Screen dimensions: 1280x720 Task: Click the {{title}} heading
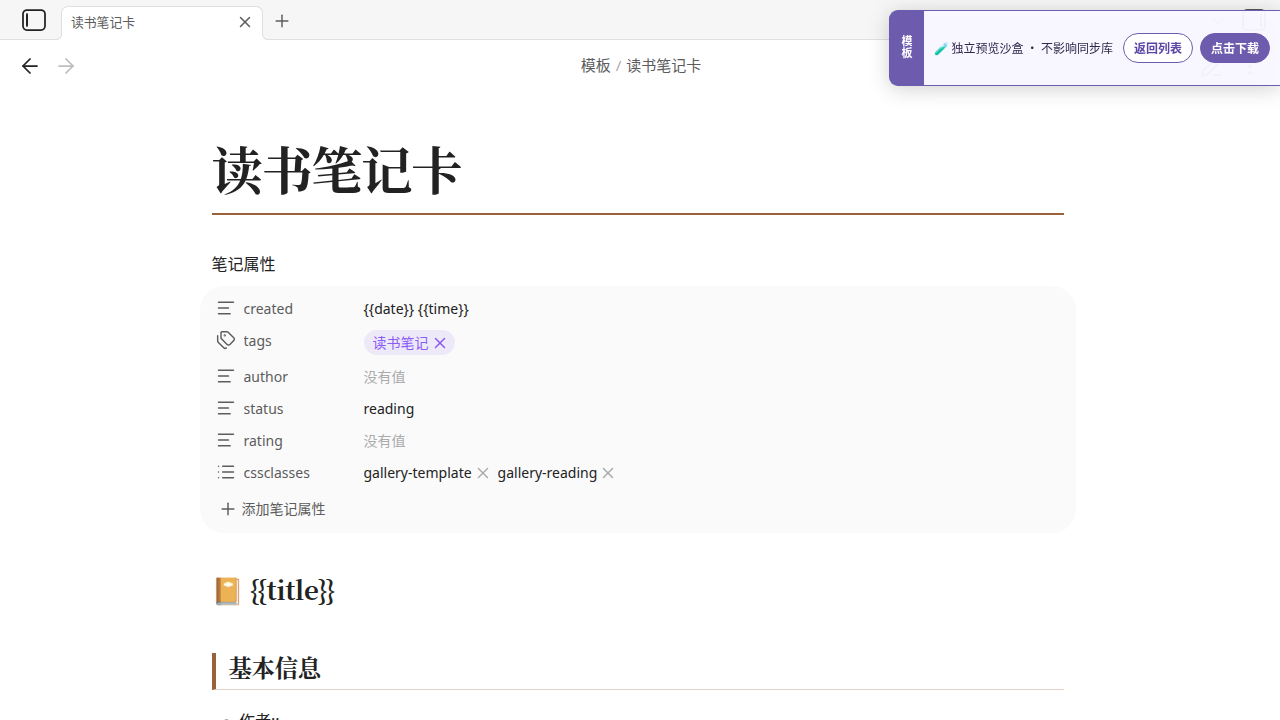coord(292,590)
